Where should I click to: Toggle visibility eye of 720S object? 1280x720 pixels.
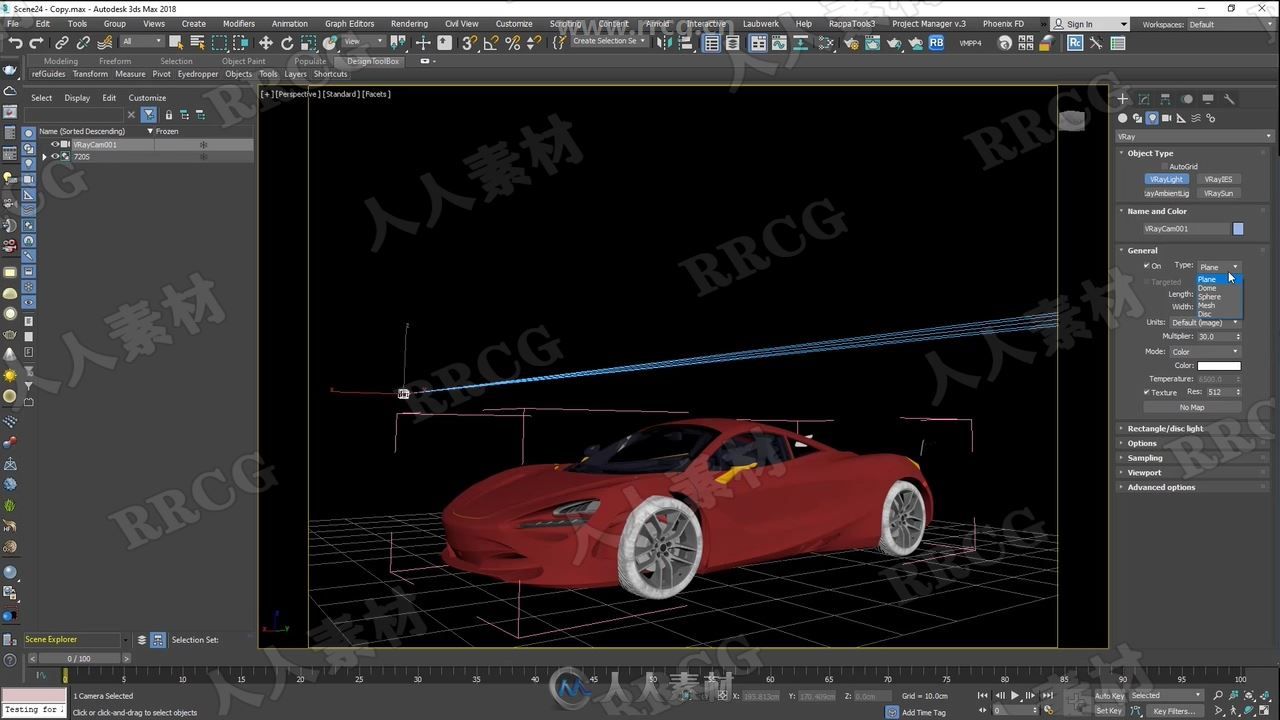point(55,157)
